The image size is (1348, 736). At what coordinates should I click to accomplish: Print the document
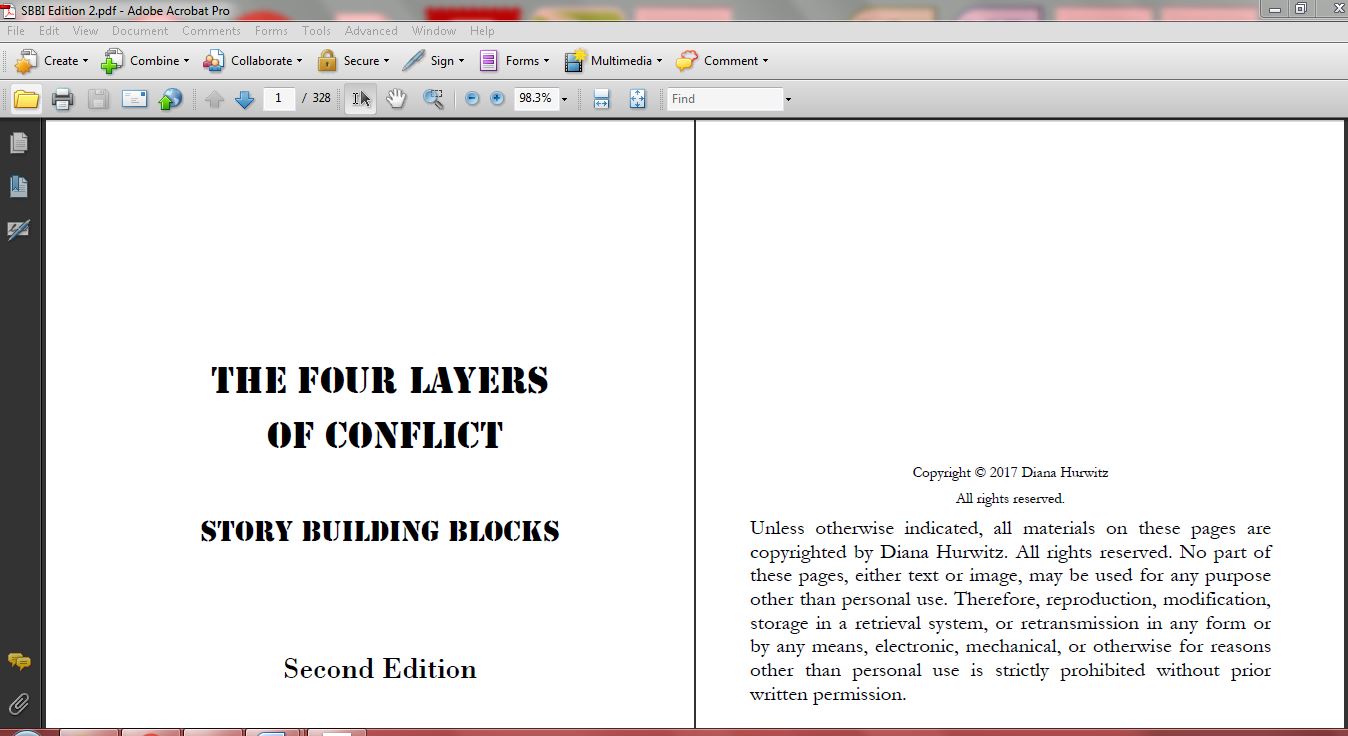(x=63, y=99)
